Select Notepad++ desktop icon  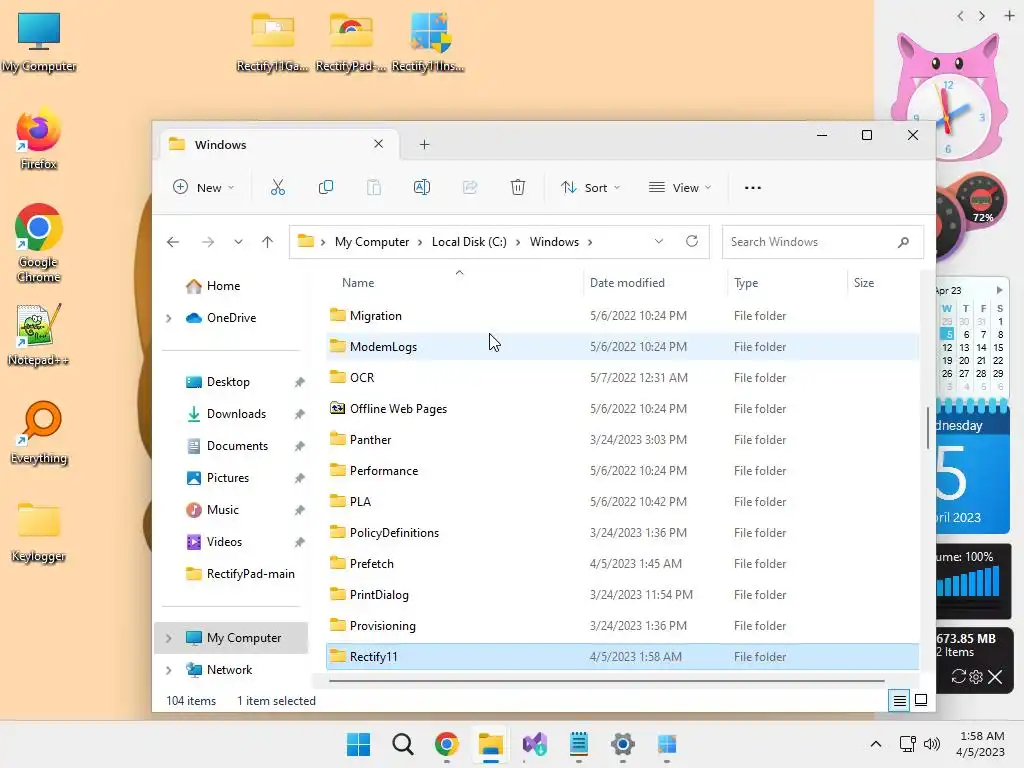[39, 334]
